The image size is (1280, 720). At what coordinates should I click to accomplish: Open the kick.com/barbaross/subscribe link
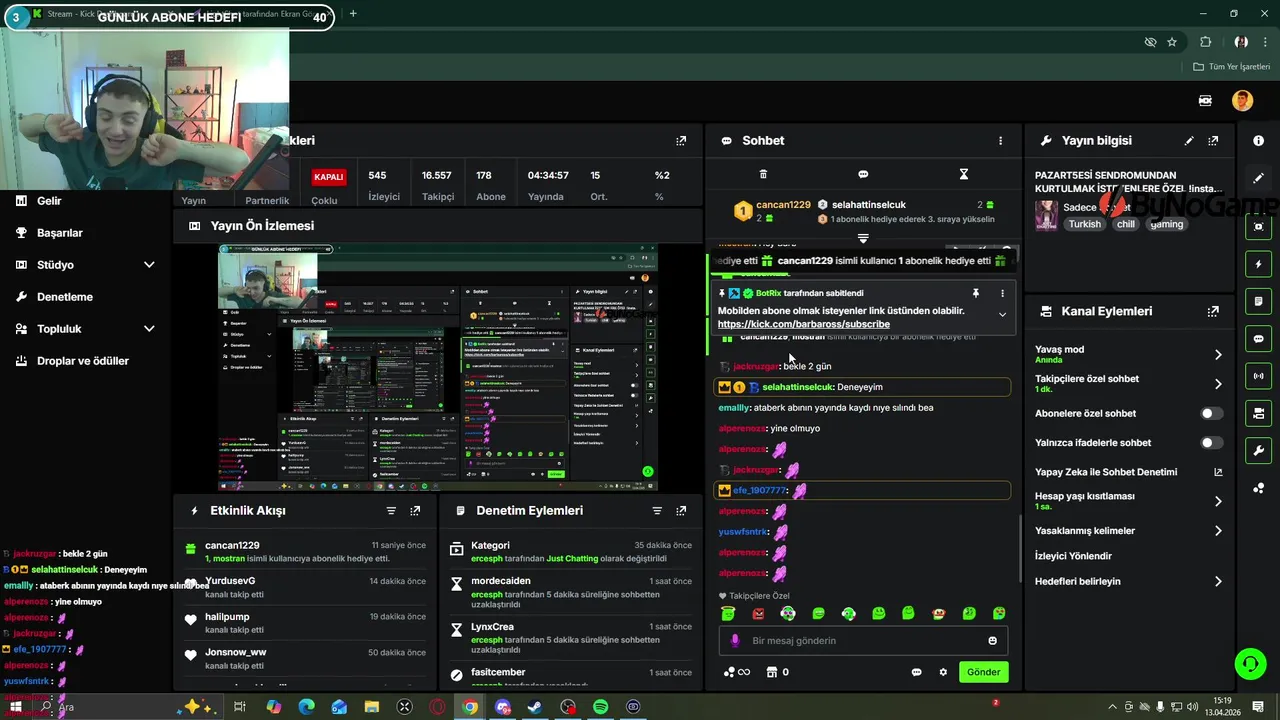pyautogui.click(x=803, y=324)
